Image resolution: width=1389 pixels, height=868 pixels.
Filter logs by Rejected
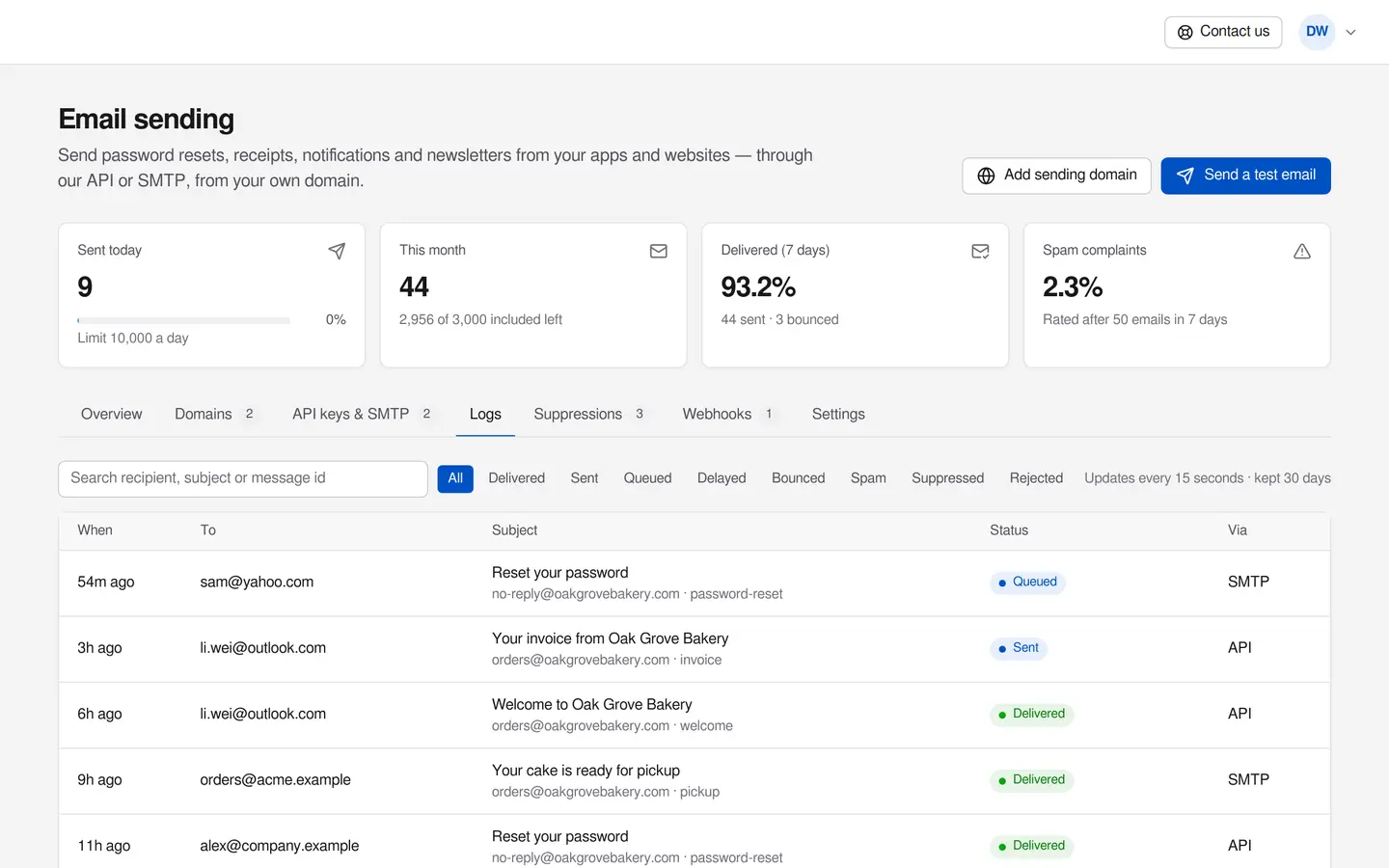(x=1036, y=478)
